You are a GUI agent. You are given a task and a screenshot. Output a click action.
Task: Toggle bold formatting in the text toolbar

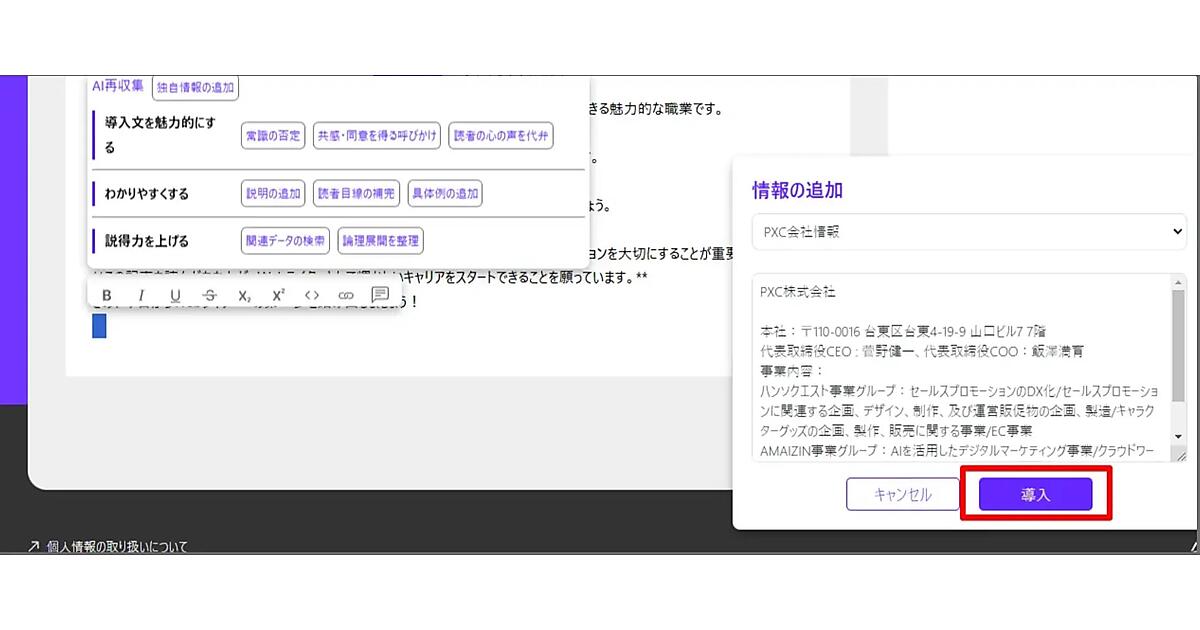[x=107, y=295]
